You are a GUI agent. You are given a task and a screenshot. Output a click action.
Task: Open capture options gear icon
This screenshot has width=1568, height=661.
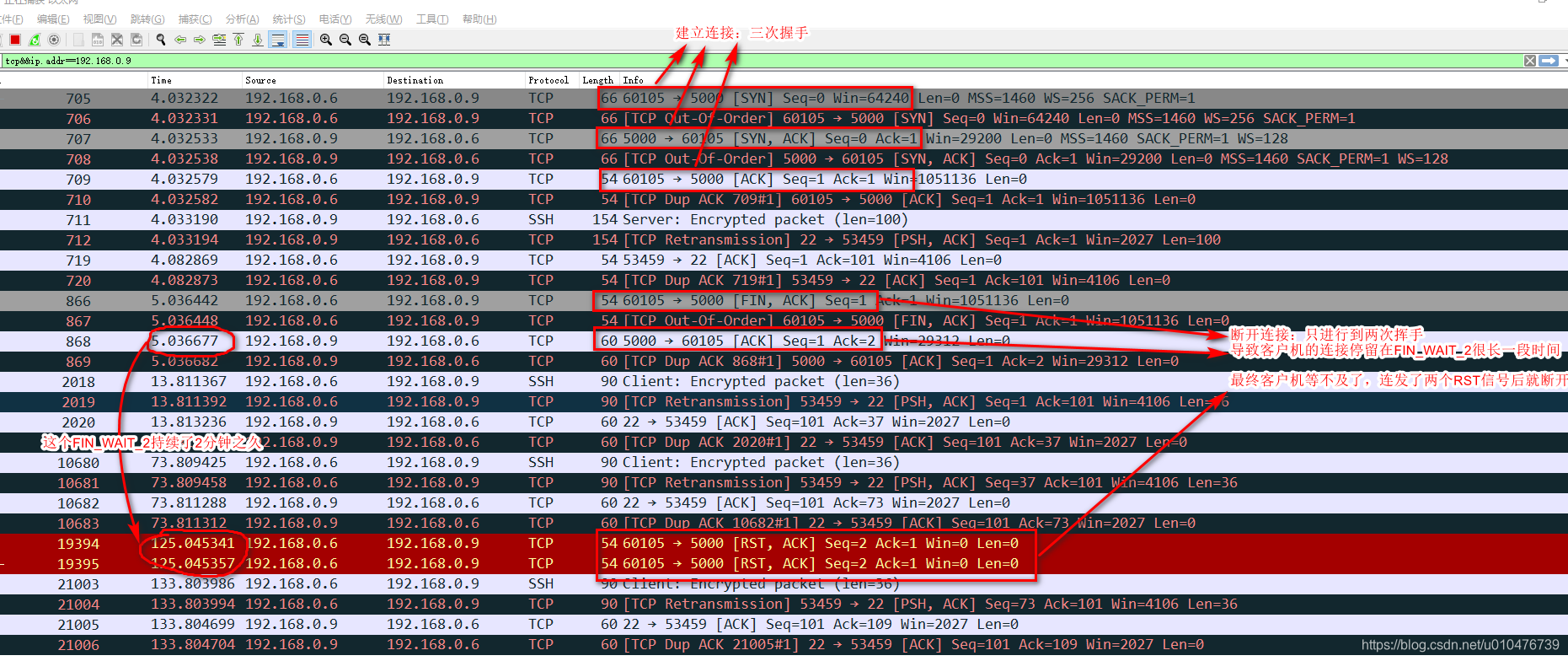coord(54,40)
